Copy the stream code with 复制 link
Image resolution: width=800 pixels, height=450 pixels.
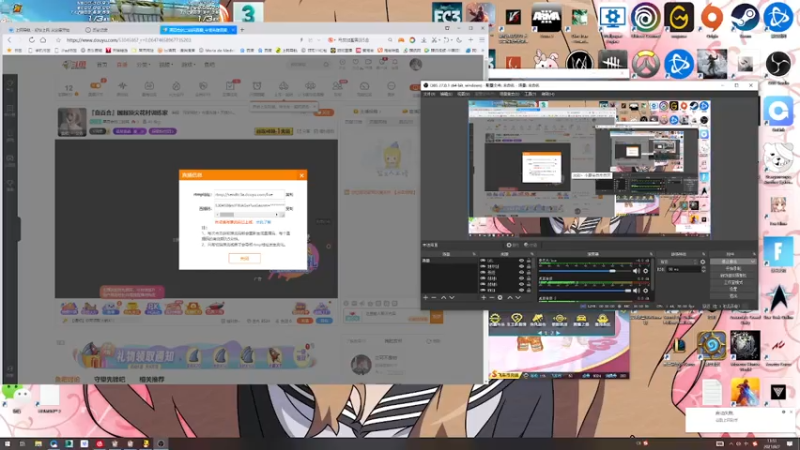click(x=289, y=209)
